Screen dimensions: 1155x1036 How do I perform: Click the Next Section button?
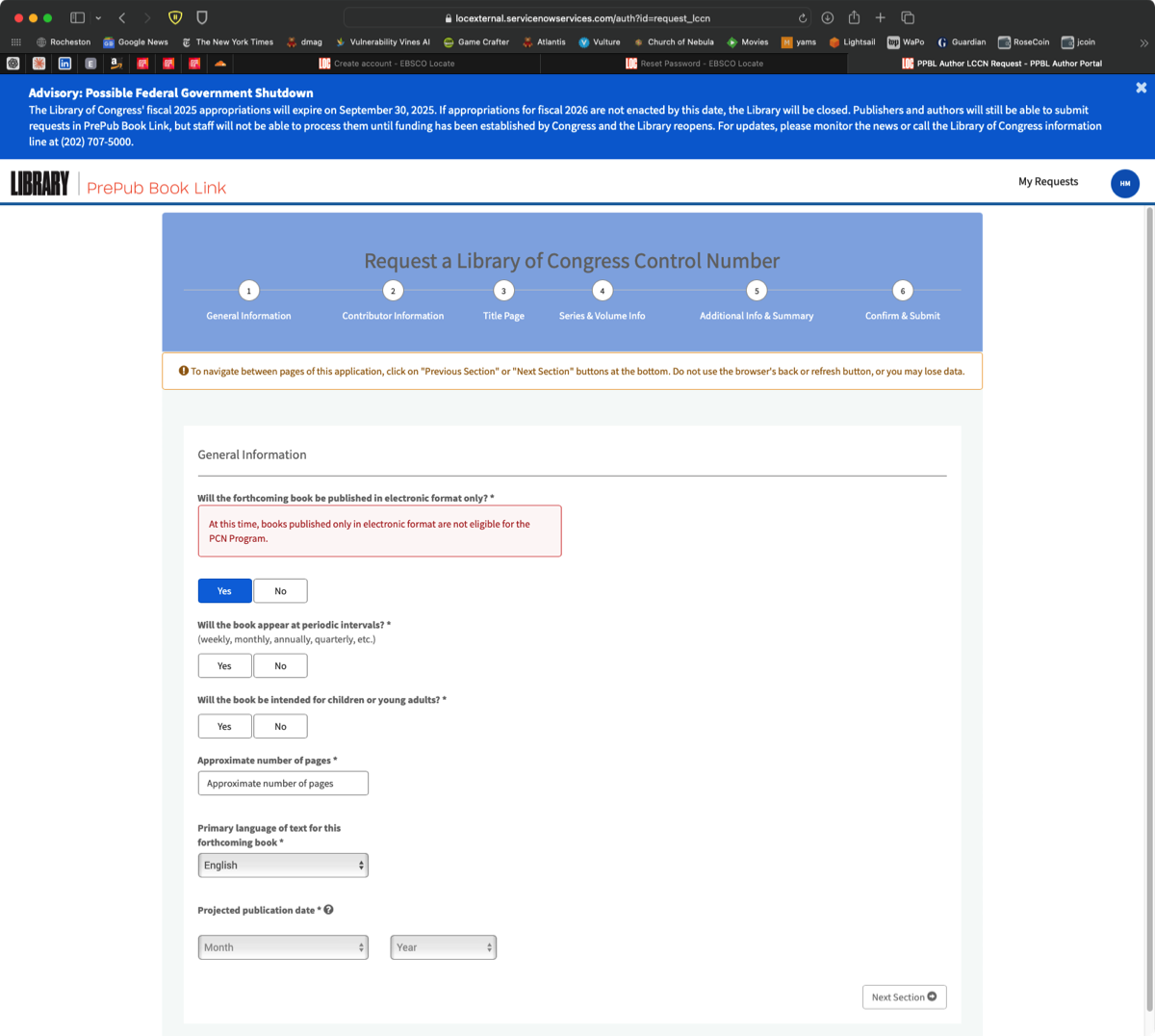pos(904,997)
